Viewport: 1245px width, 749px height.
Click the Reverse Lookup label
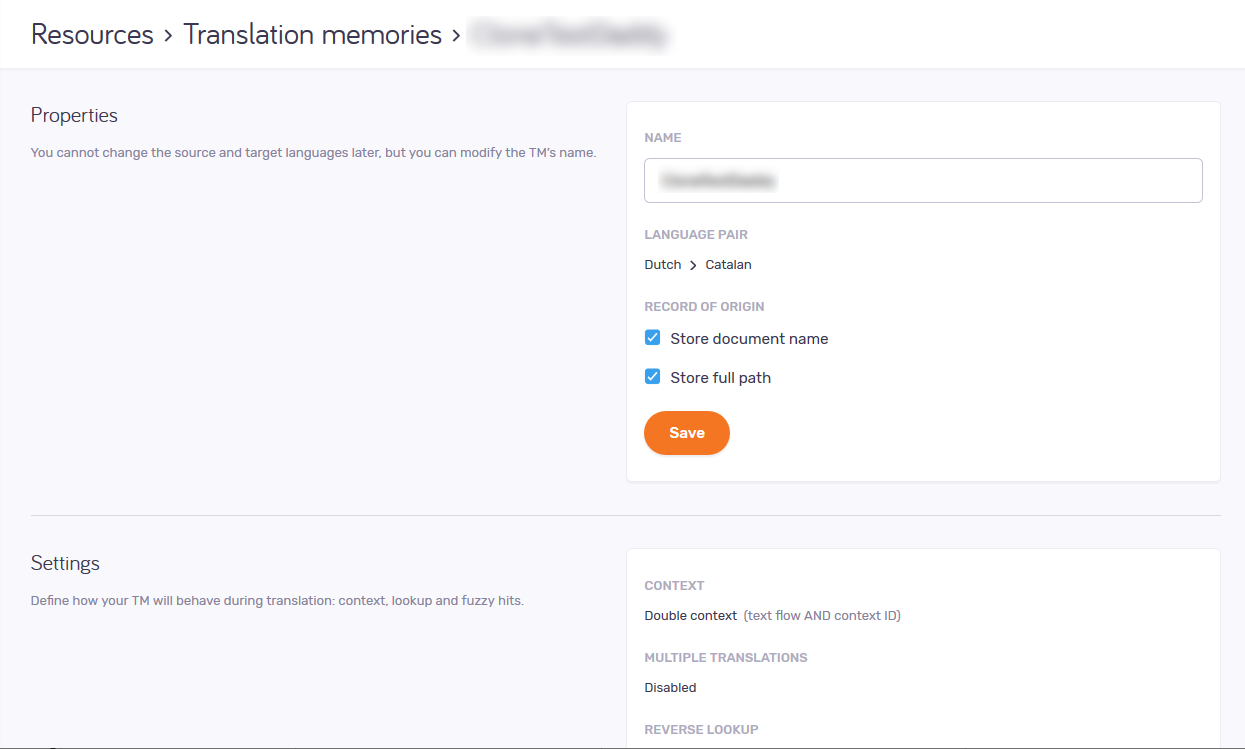[701, 730]
